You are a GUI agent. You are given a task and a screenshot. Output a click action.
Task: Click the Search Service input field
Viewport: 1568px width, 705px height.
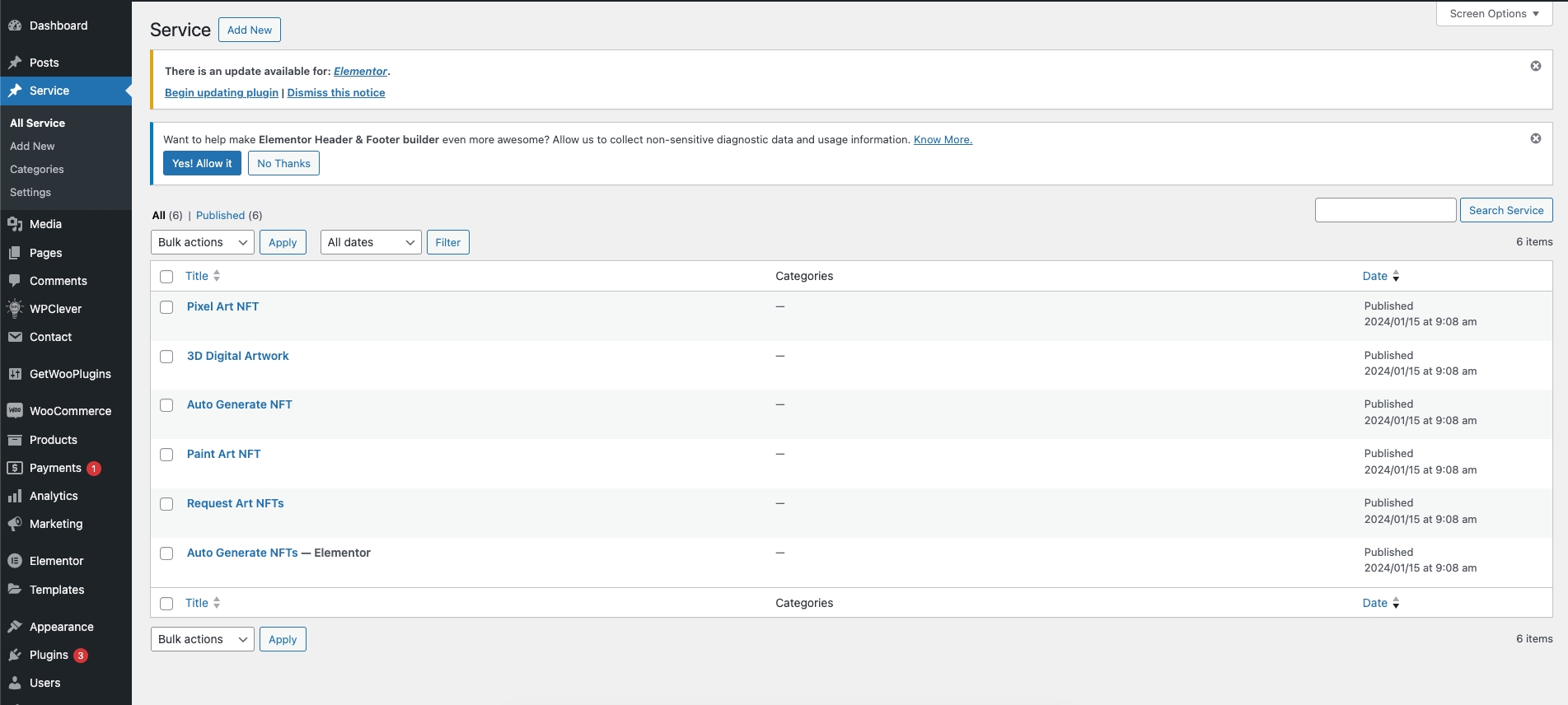(1385, 210)
